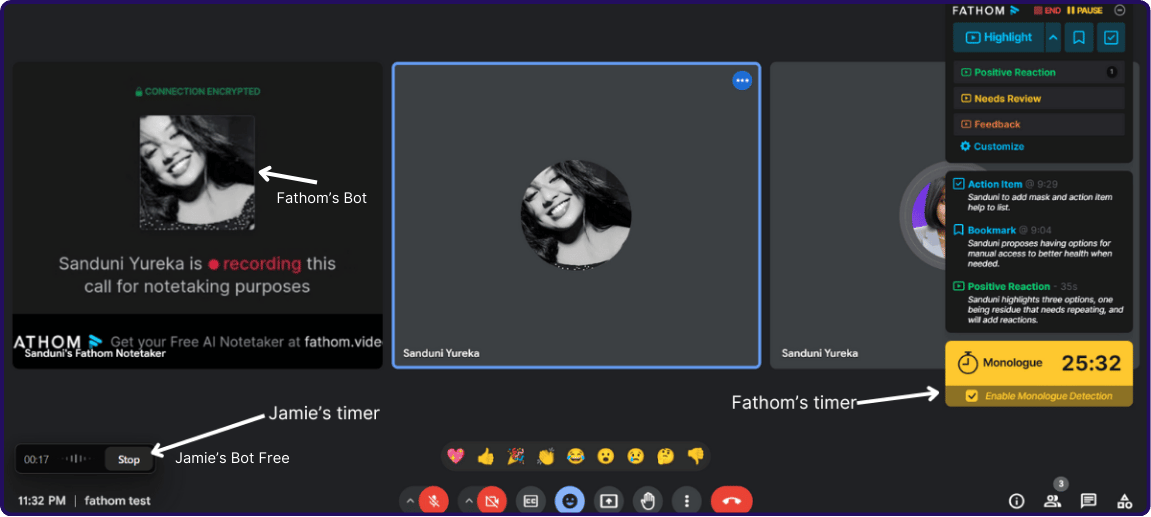Send the laughing with tears emoji
The image size is (1151, 517).
(x=576, y=456)
